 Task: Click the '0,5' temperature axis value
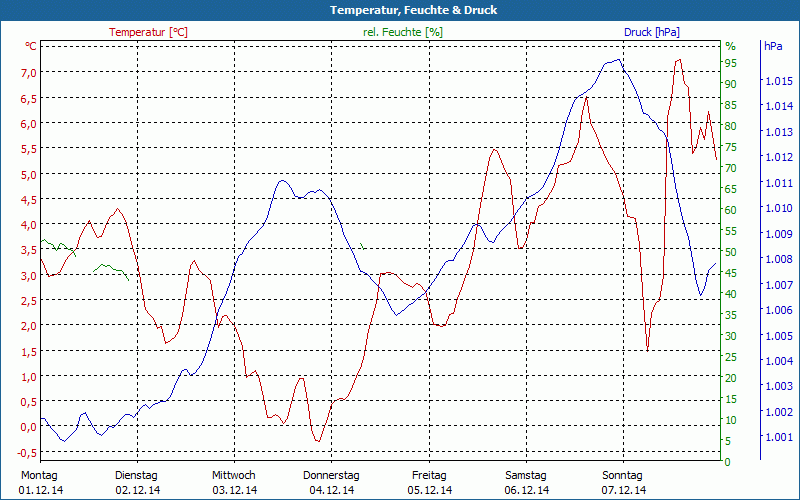tap(29, 402)
